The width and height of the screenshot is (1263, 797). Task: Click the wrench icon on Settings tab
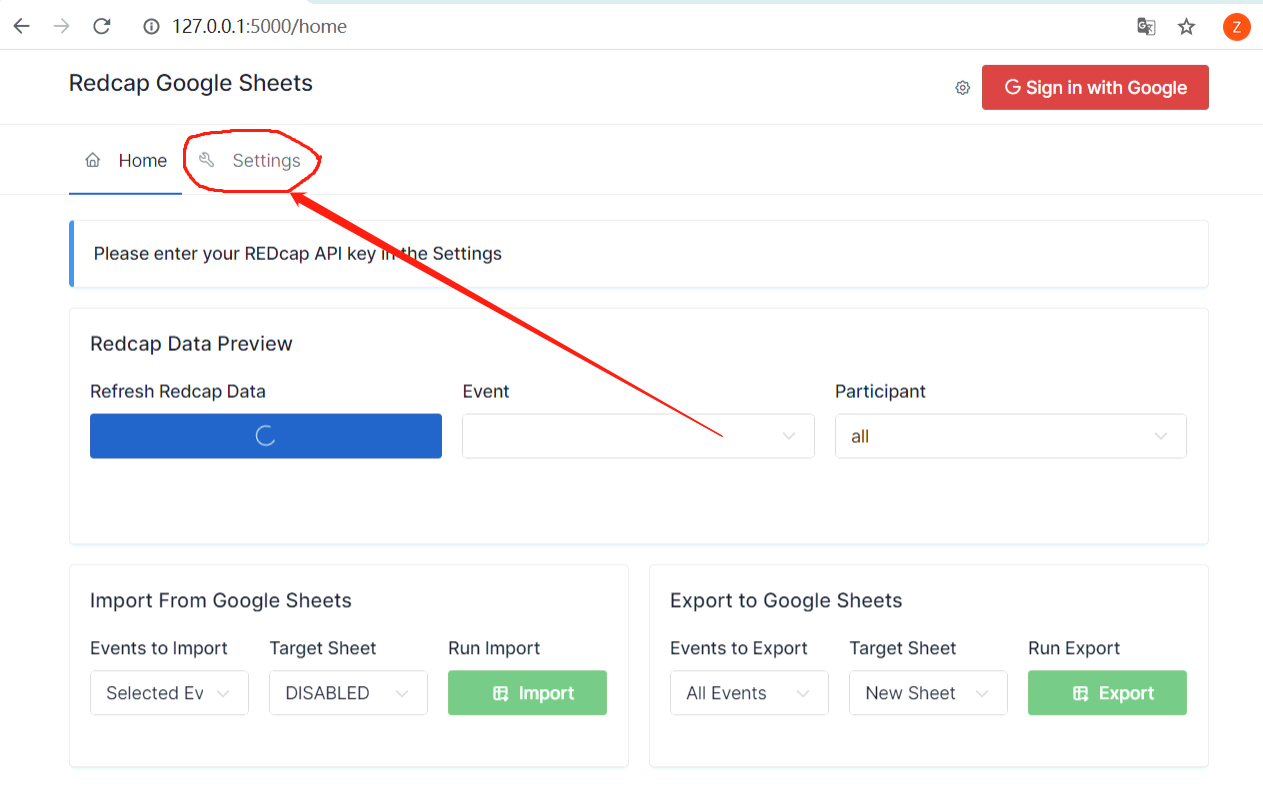pos(206,160)
